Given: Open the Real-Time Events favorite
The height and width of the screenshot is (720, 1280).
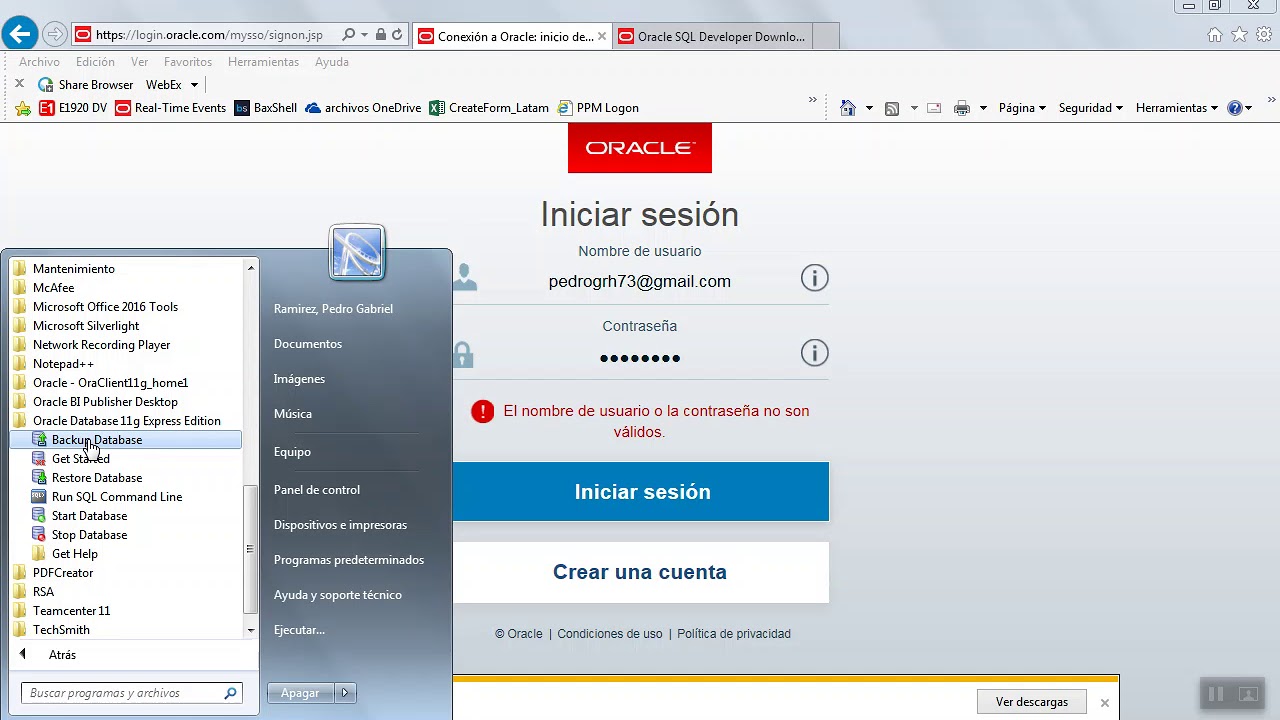Looking at the screenshot, I should 170,108.
